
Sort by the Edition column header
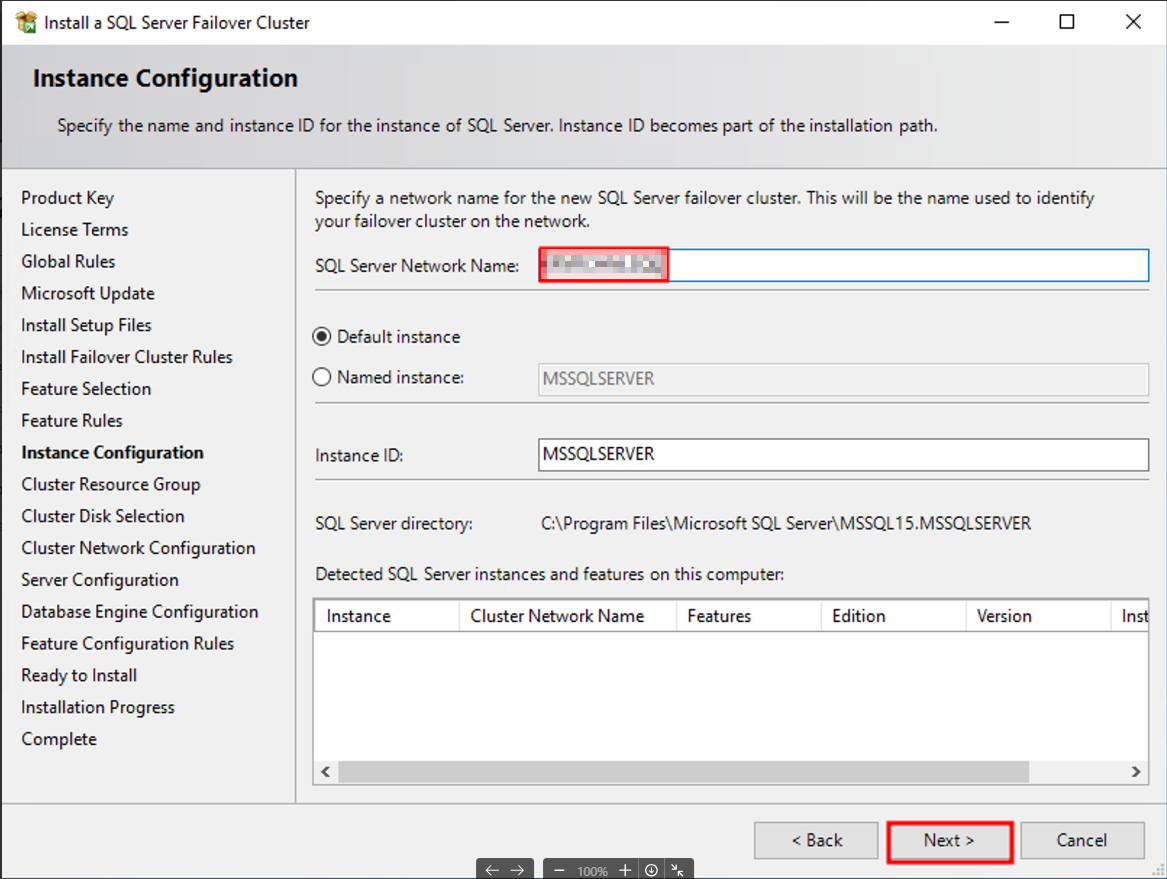pos(893,616)
